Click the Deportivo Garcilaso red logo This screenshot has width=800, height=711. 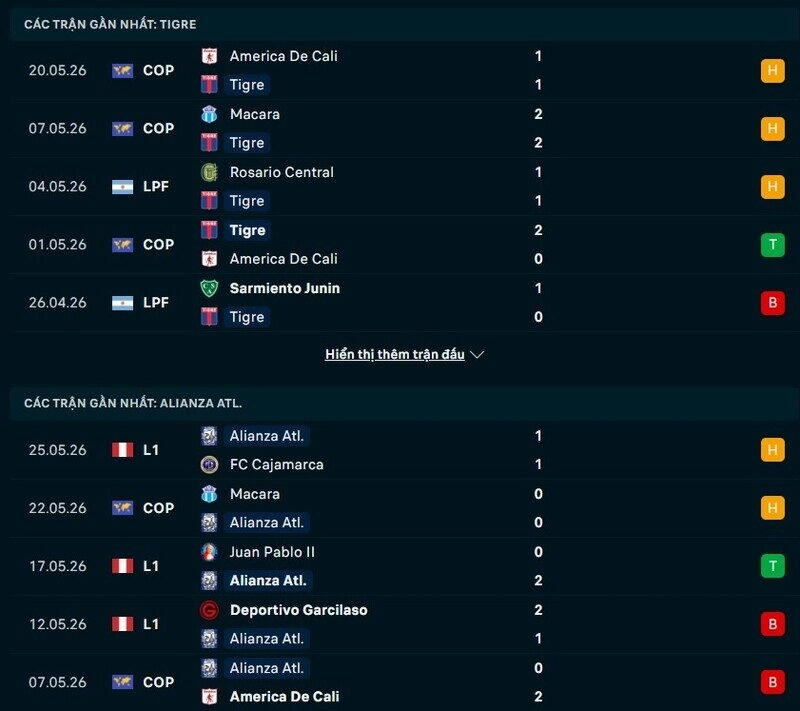click(209, 610)
